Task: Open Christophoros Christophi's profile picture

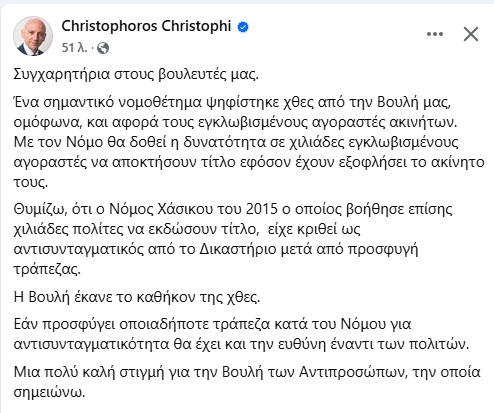Action: click(x=33, y=36)
